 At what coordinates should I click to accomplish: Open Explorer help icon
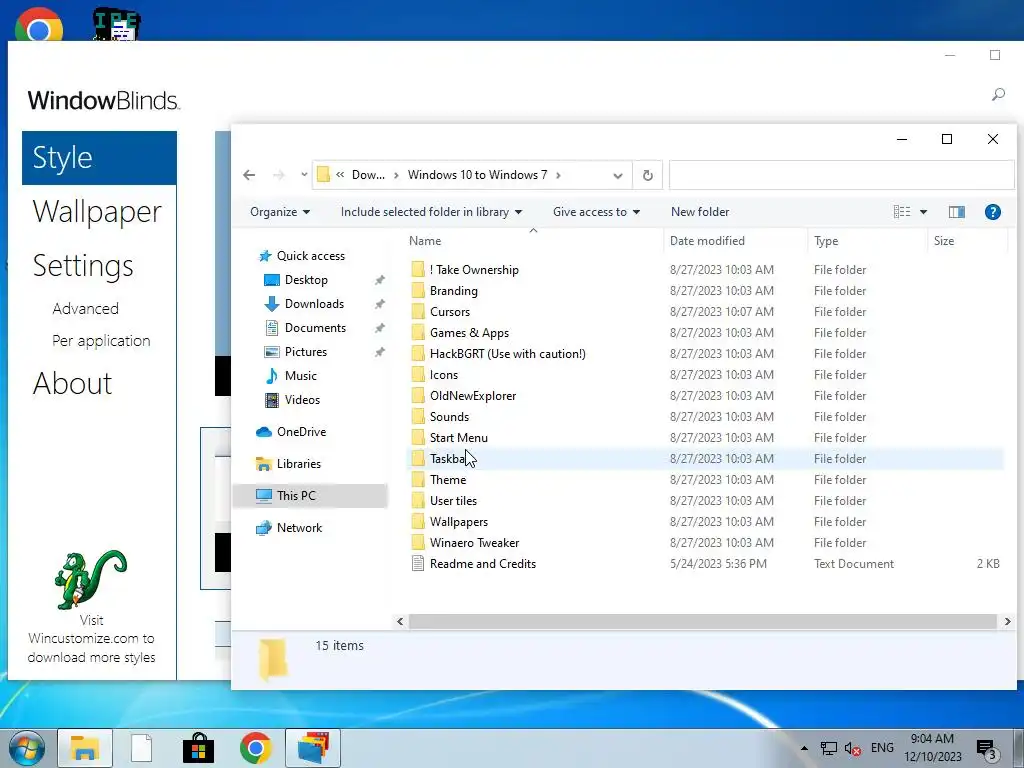point(993,212)
